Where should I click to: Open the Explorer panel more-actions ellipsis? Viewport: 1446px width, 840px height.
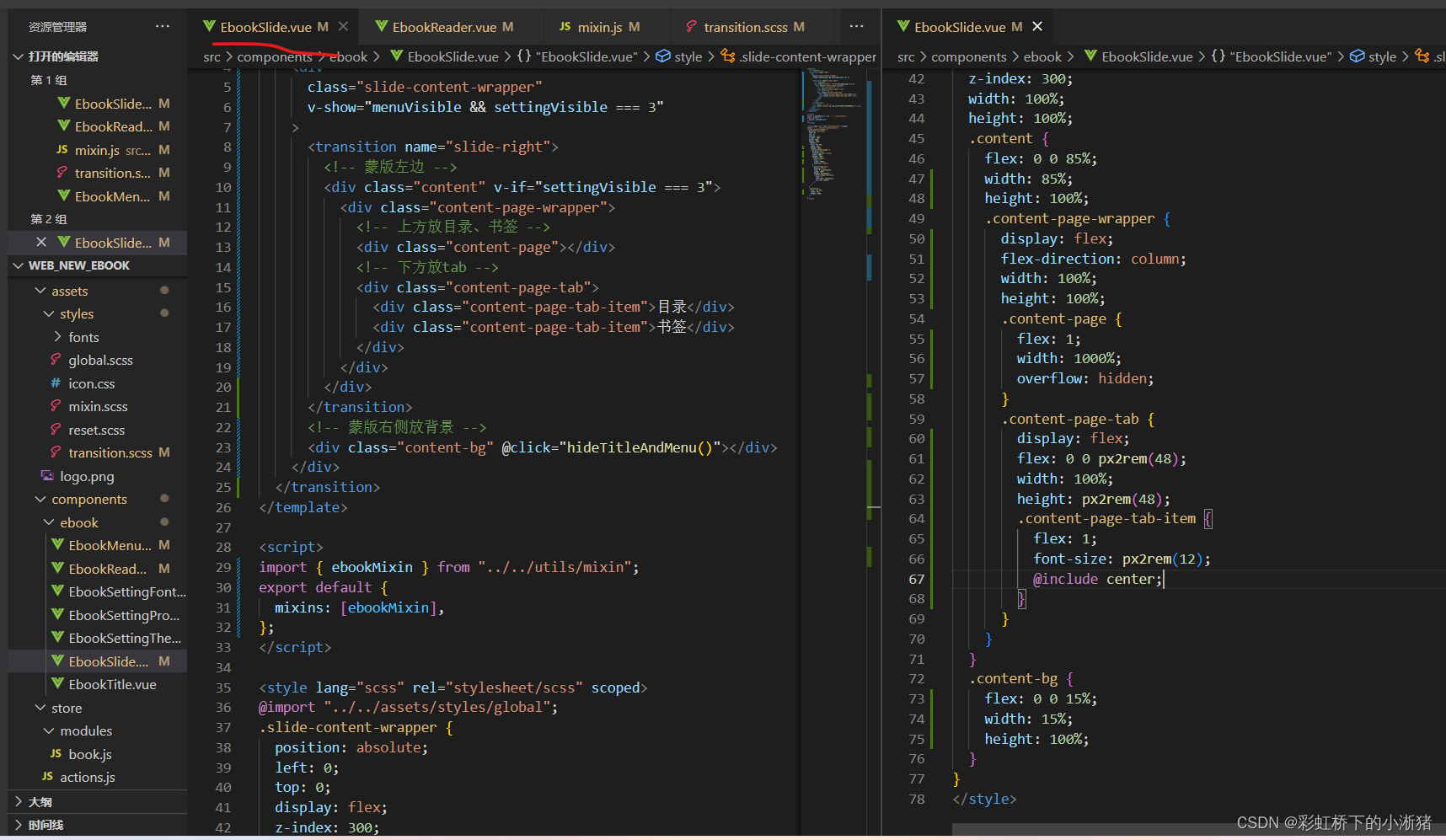[163, 27]
